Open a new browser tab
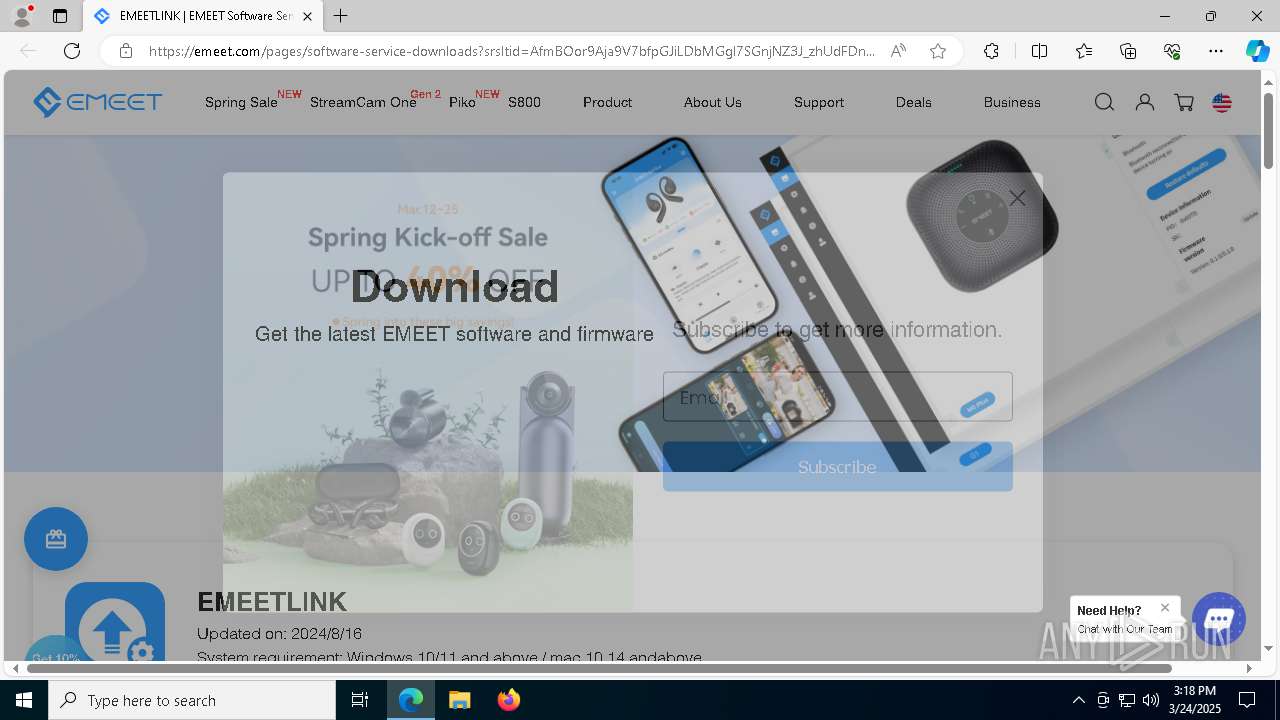 tap(341, 16)
